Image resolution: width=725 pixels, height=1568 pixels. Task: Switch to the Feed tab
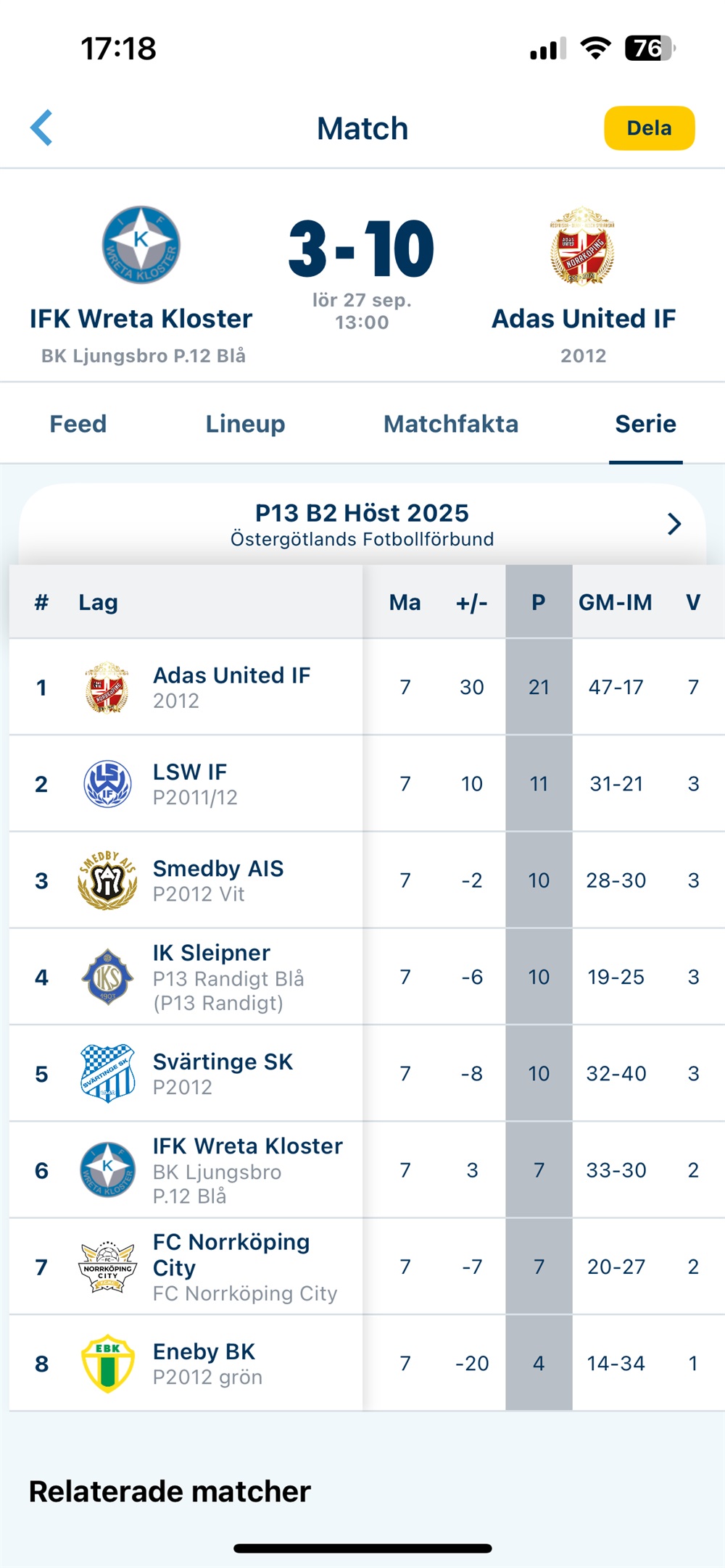[78, 424]
